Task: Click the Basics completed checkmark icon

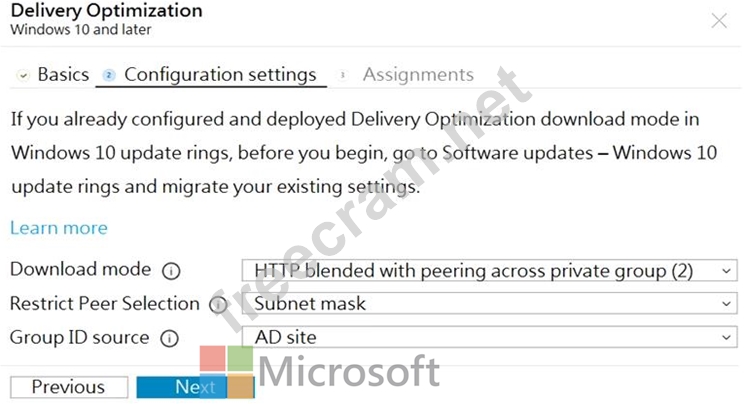Action: pos(22,75)
